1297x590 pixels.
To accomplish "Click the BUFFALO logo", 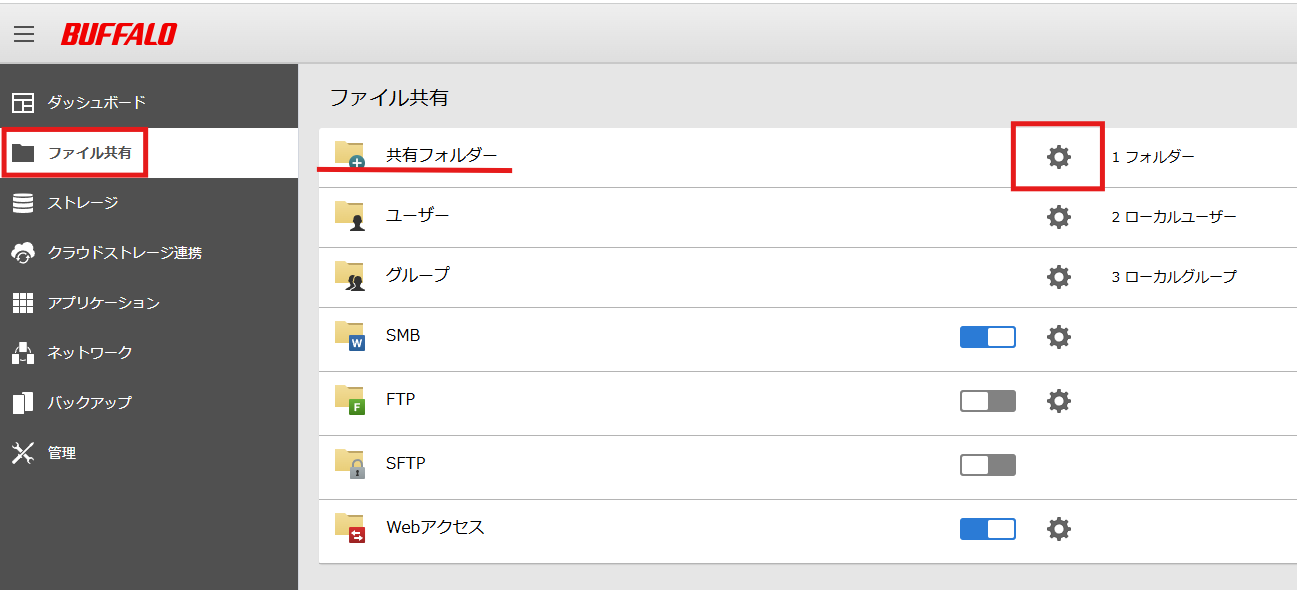I will pyautogui.click(x=118, y=34).
